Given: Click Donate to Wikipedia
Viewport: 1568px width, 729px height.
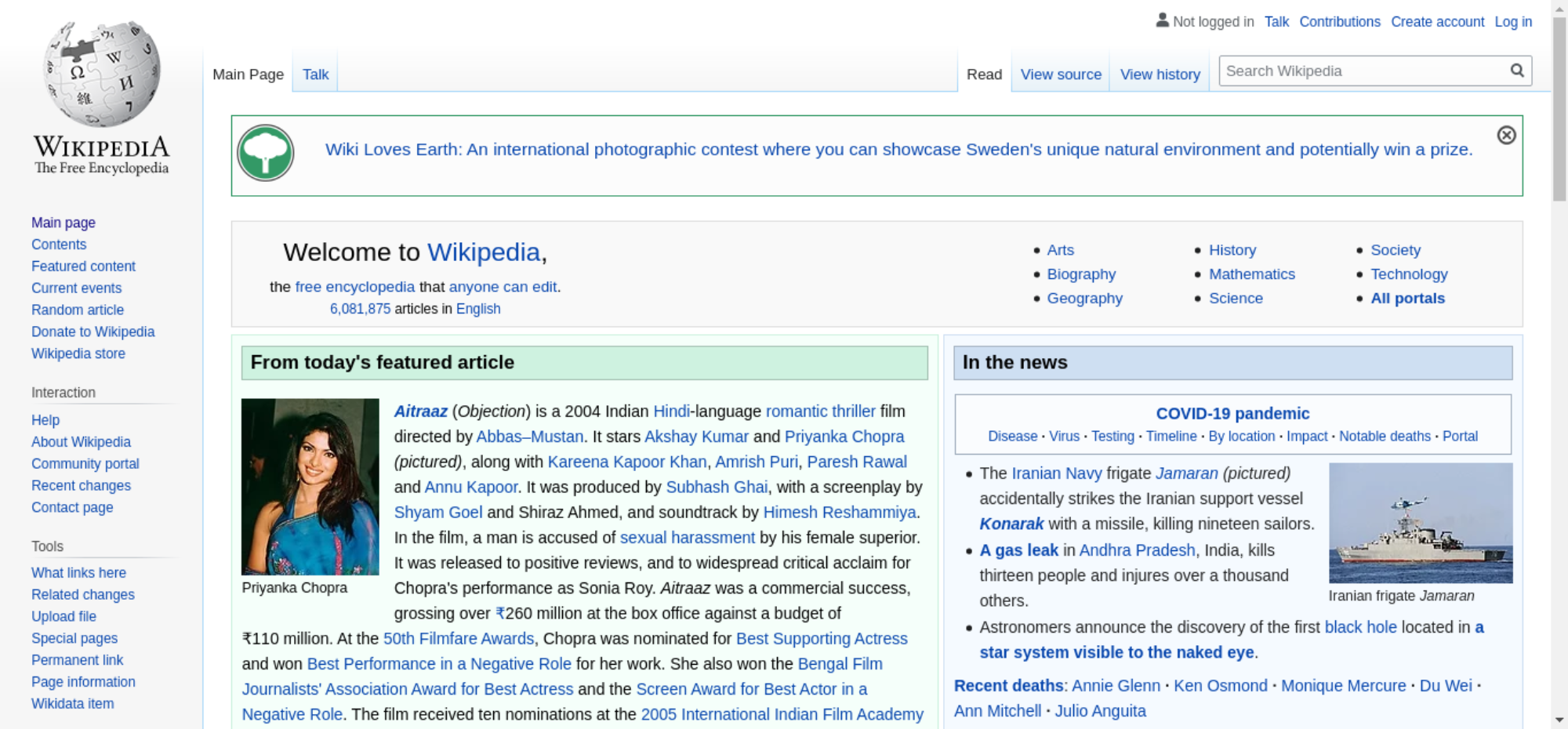Looking at the screenshot, I should tap(93, 332).
